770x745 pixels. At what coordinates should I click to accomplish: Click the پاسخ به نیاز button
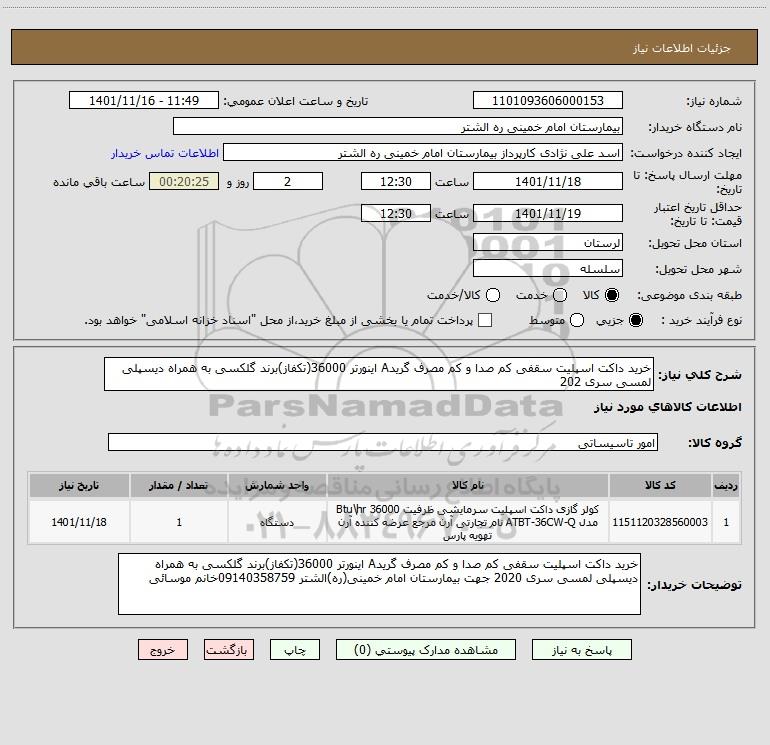tap(581, 650)
